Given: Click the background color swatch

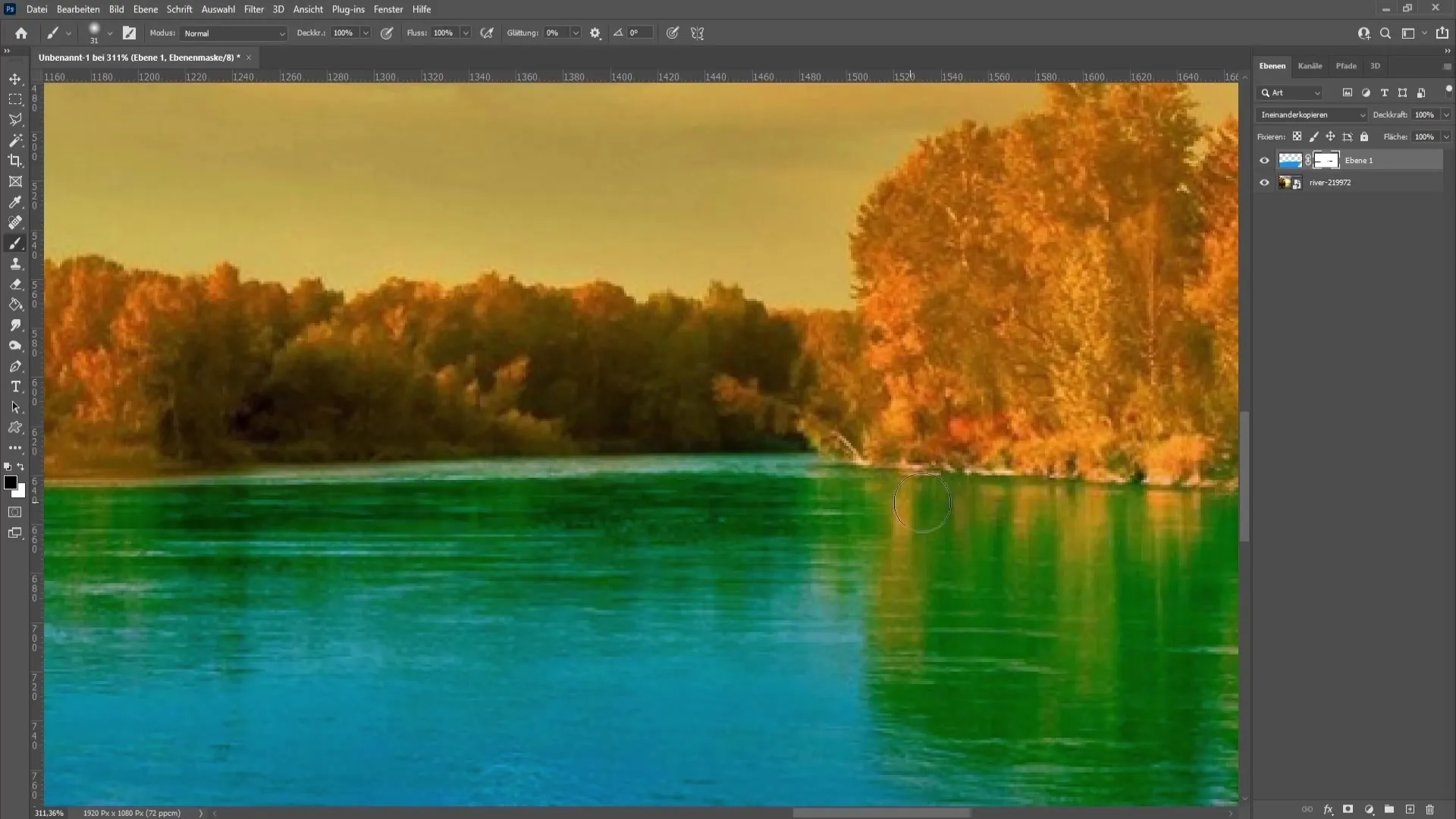Looking at the screenshot, I should pos(20,493).
